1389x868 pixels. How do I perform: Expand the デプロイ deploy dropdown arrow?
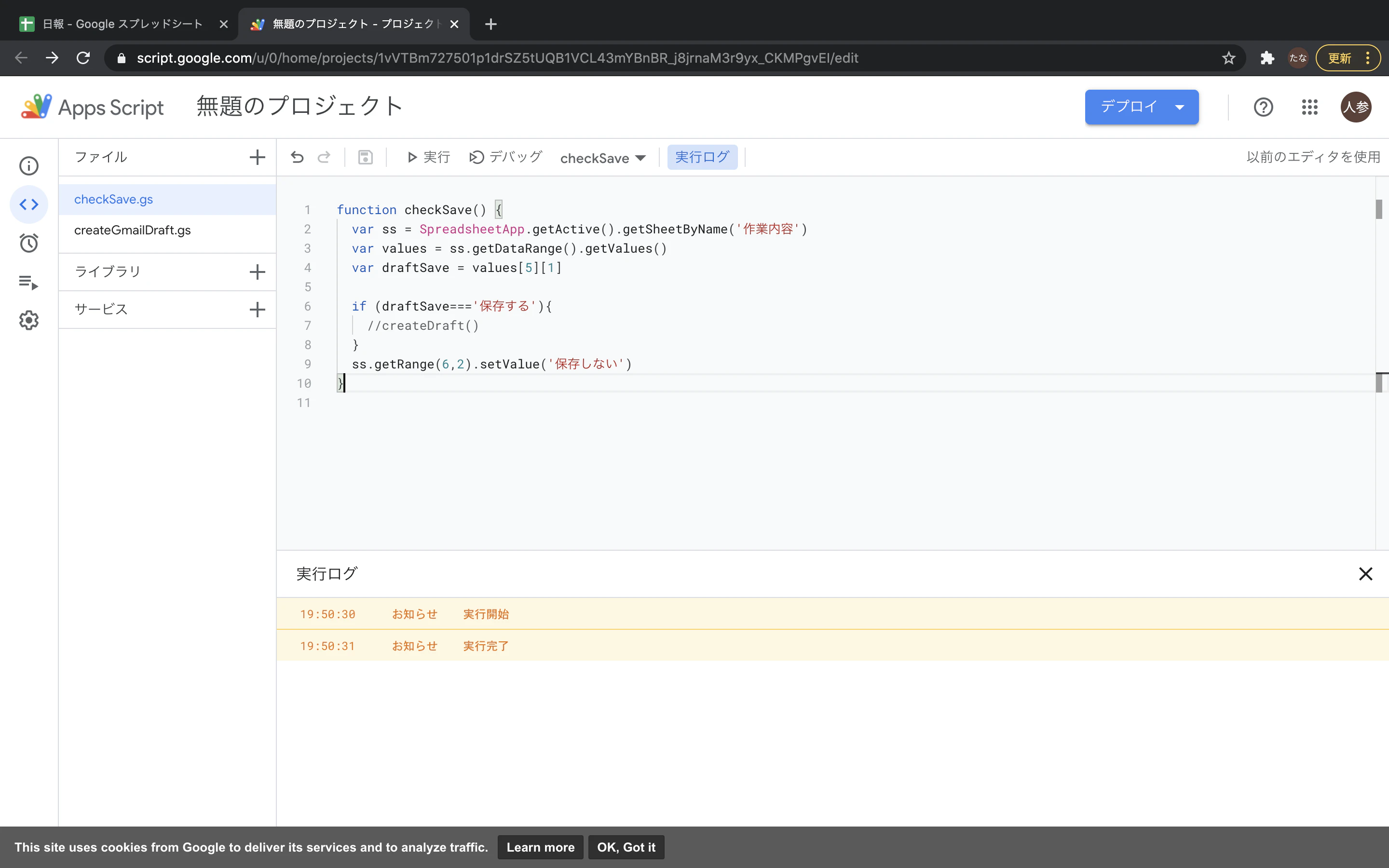[x=1180, y=107]
